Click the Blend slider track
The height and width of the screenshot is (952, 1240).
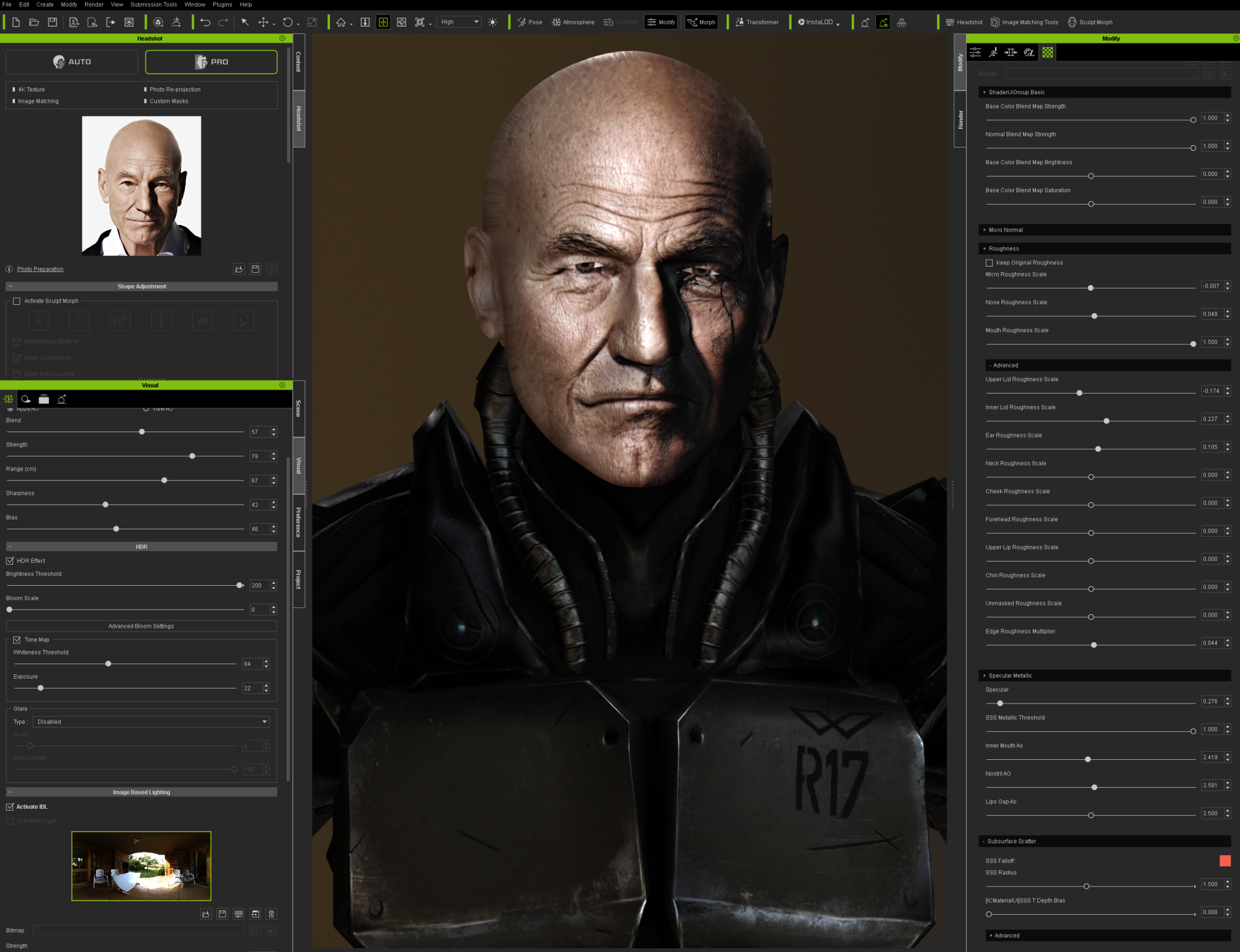[x=125, y=432]
